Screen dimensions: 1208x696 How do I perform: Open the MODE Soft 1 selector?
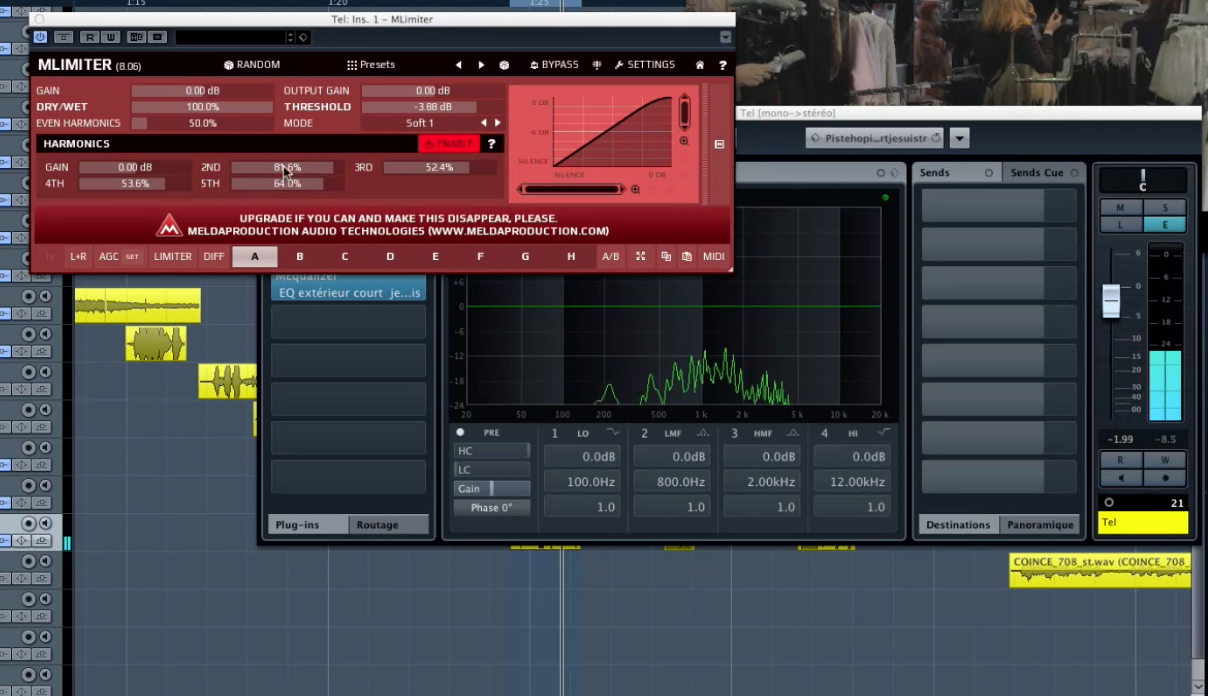pyautogui.click(x=419, y=123)
